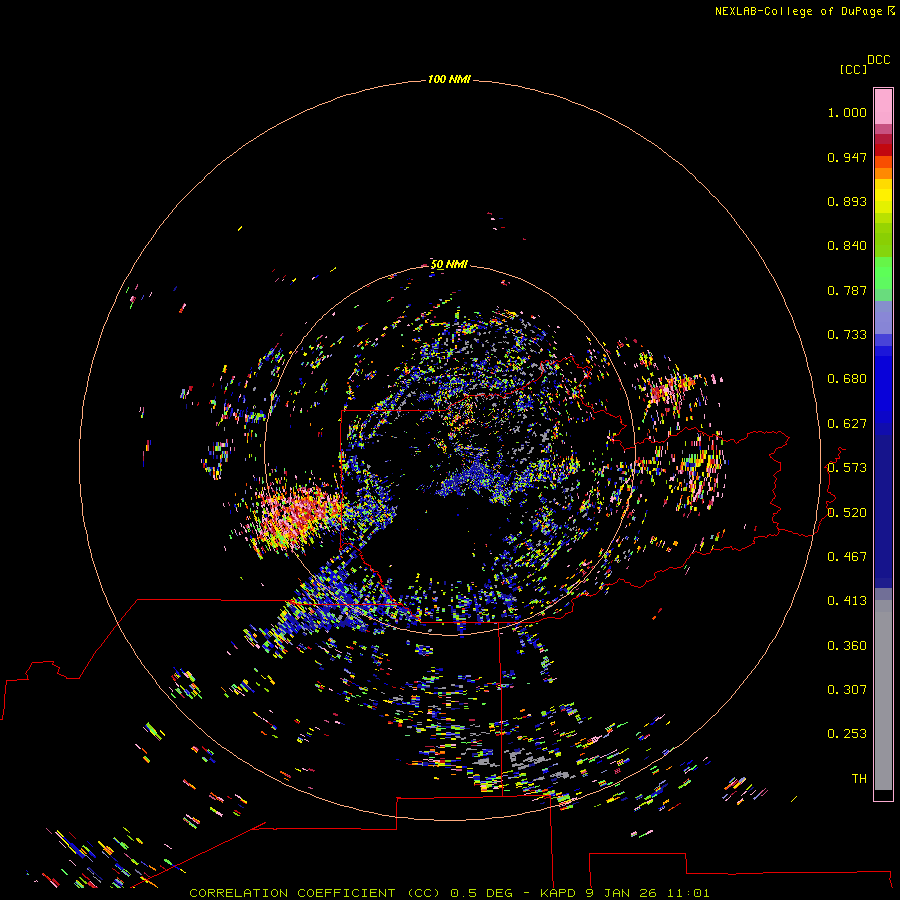900x900 pixels.
Task: Click the gray segment of the color bar
Action: pyautogui.click(x=883, y=695)
